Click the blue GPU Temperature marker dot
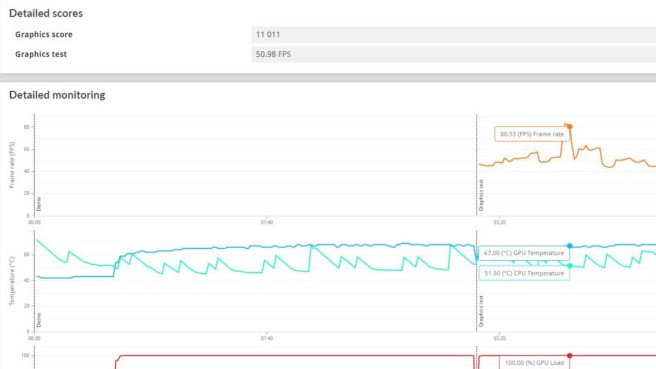 click(569, 246)
